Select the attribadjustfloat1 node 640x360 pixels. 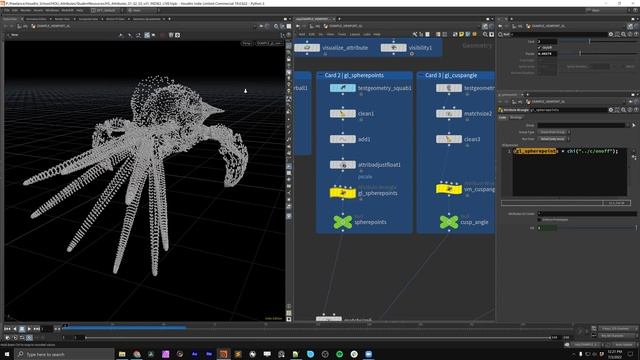[x=342, y=164]
